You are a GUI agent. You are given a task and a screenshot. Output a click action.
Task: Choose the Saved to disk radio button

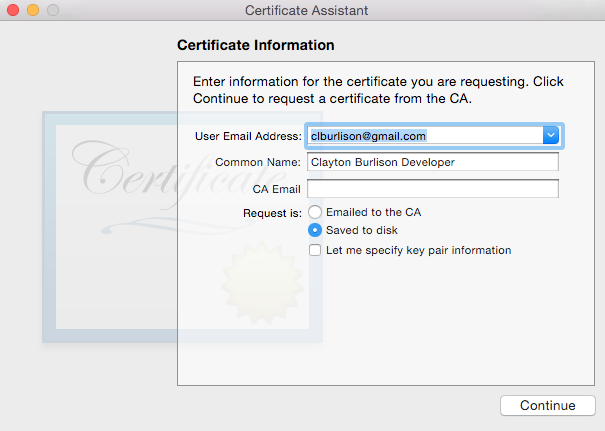tap(315, 230)
